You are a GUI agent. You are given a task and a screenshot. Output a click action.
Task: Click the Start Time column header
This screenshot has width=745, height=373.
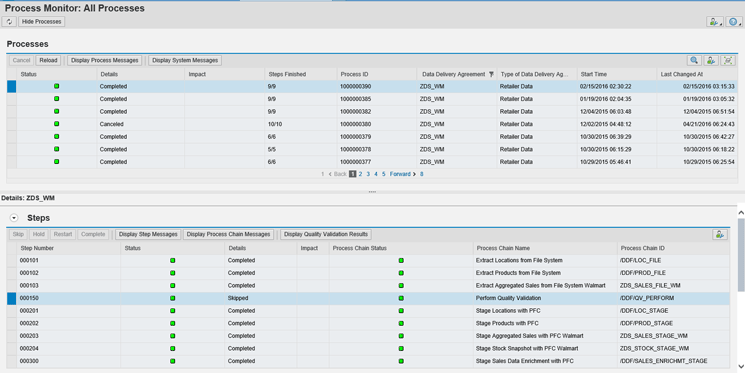593,74
